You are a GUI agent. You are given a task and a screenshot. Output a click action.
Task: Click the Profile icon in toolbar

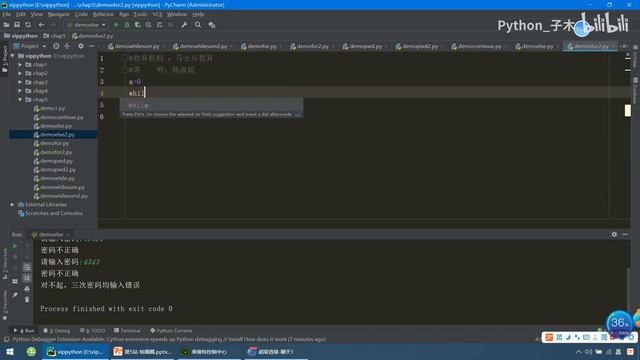(149, 25)
